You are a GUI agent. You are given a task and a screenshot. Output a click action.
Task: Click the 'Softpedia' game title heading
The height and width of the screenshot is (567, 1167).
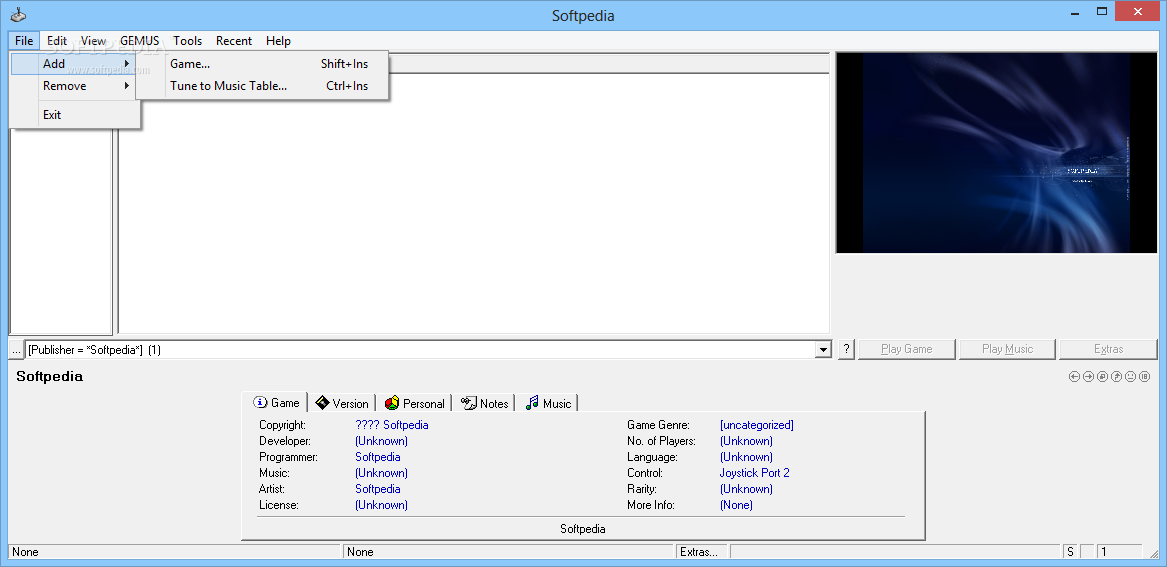pyautogui.click(x=49, y=377)
